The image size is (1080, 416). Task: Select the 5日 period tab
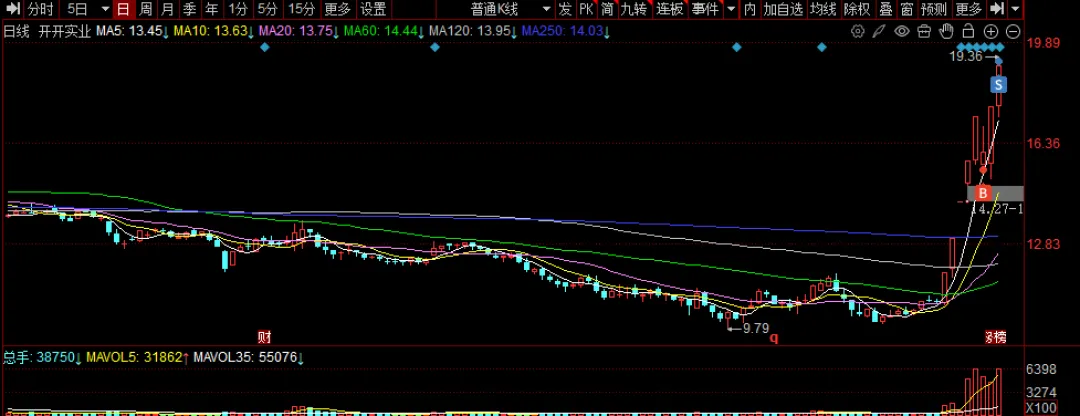[78, 10]
